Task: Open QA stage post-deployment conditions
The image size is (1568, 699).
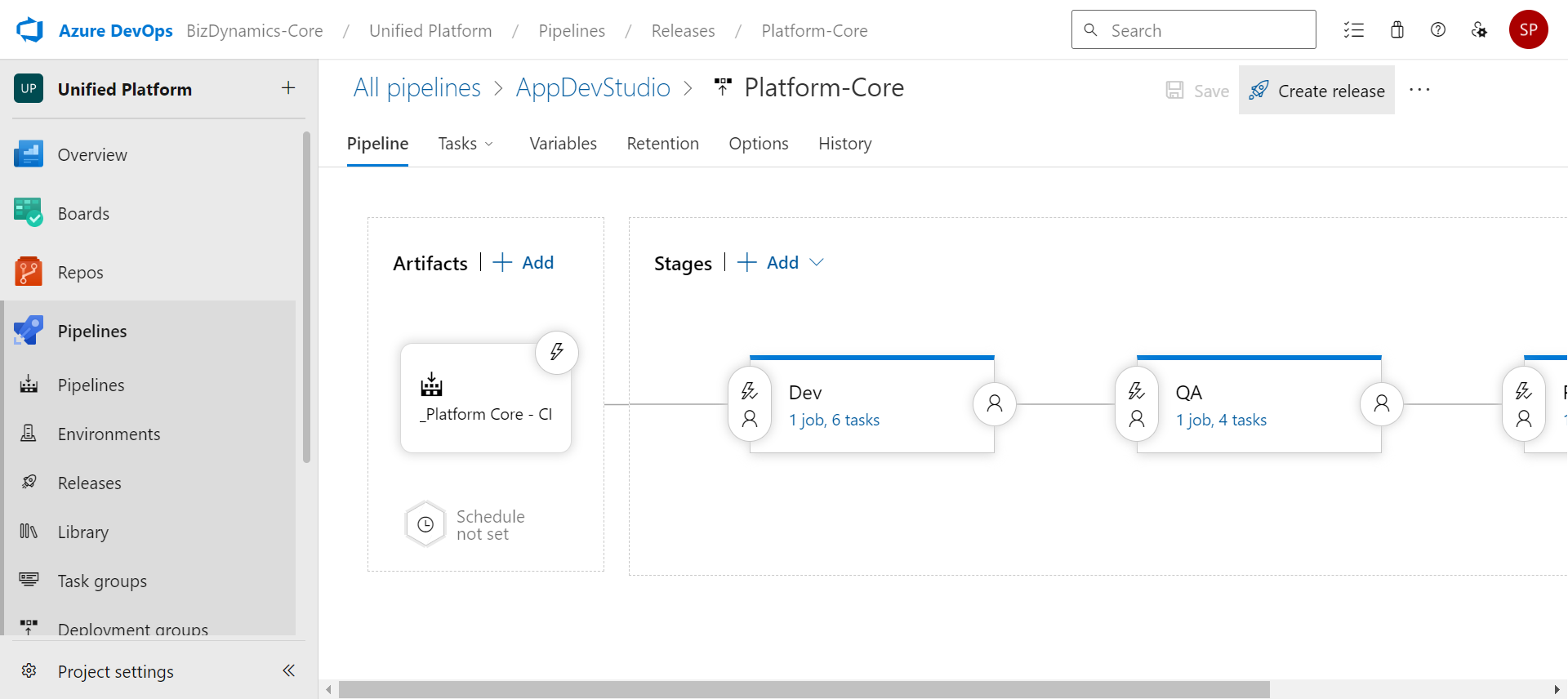Action: 1382,403
